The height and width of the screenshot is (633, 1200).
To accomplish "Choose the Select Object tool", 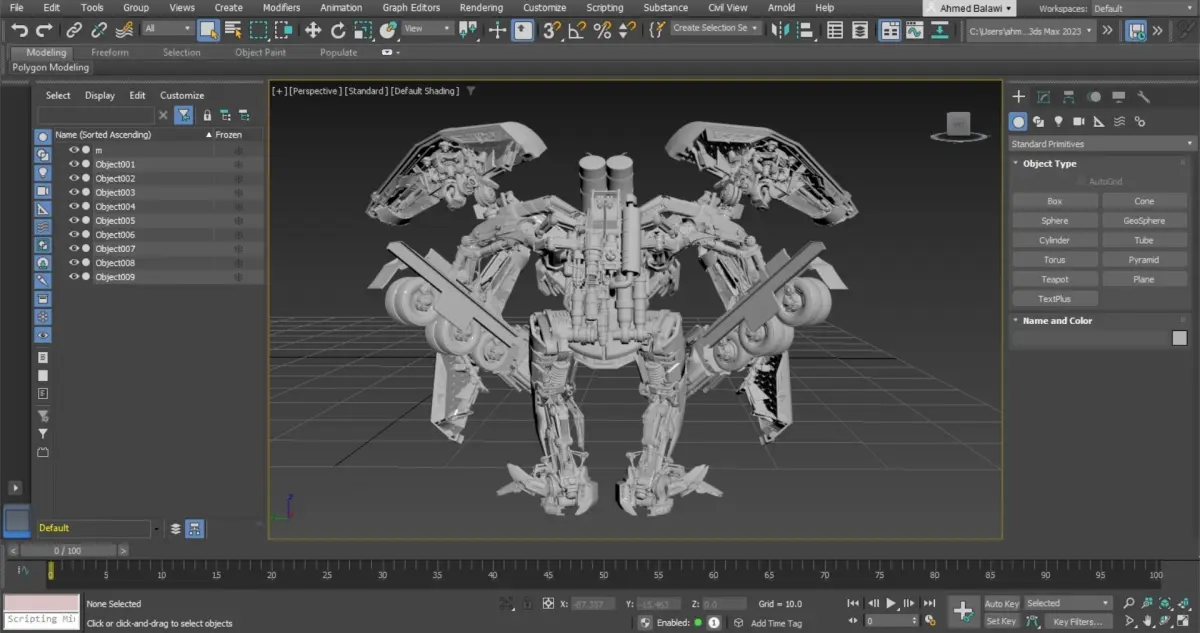I will (x=208, y=30).
